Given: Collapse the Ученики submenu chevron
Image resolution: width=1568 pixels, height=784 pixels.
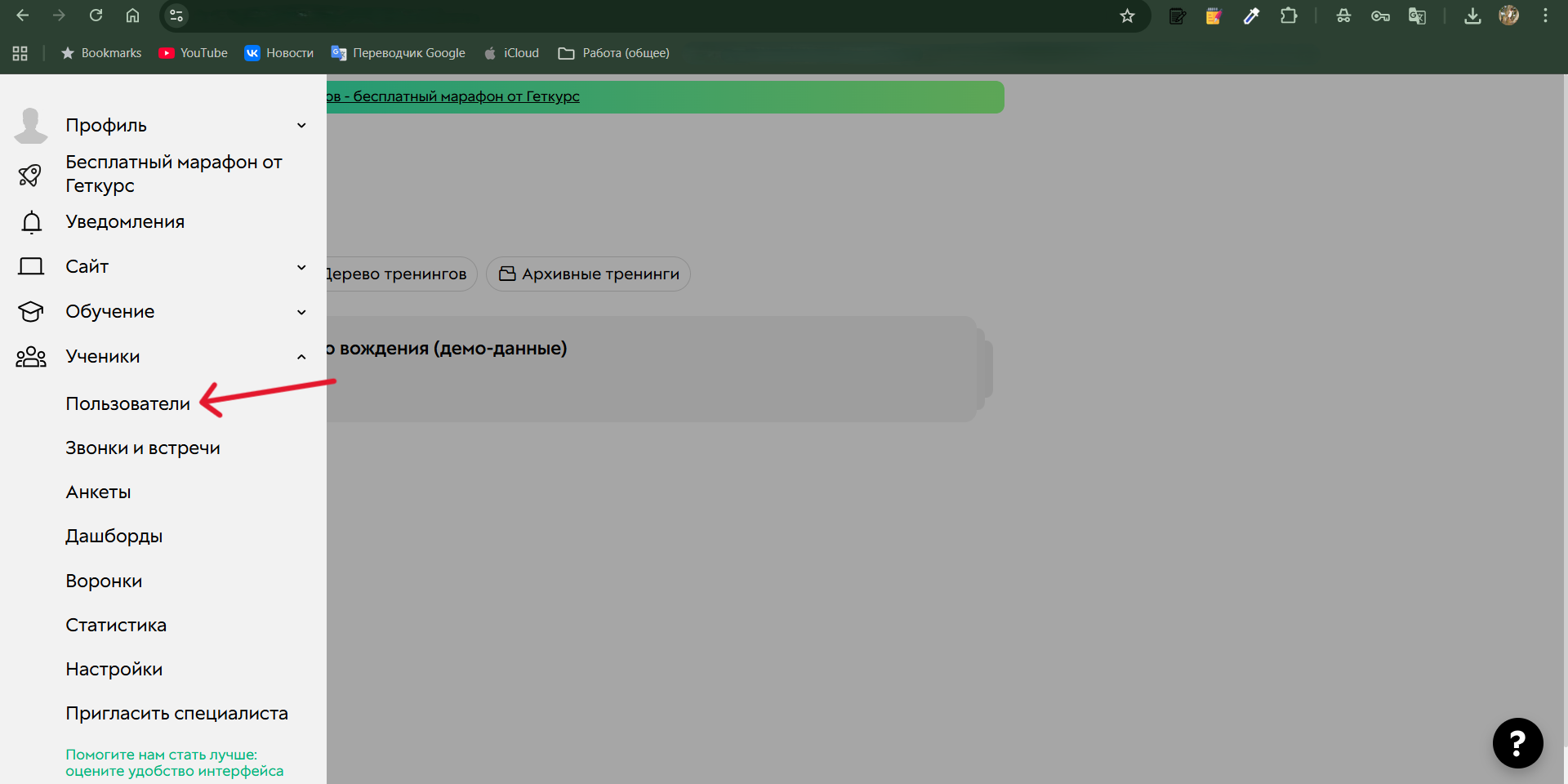Looking at the screenshot, I should pyautogui.click(x=301, y=357).
